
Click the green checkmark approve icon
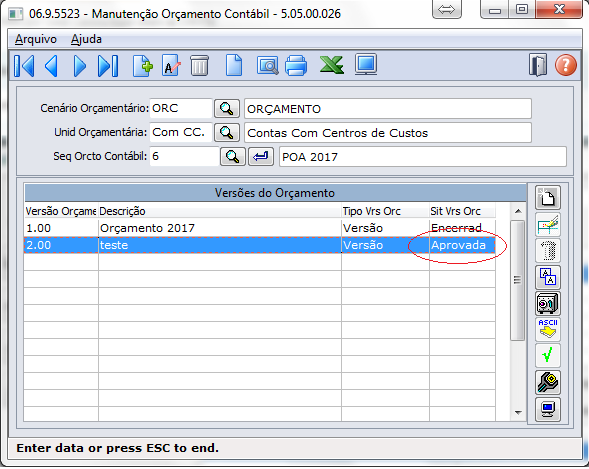click(548, 355)
